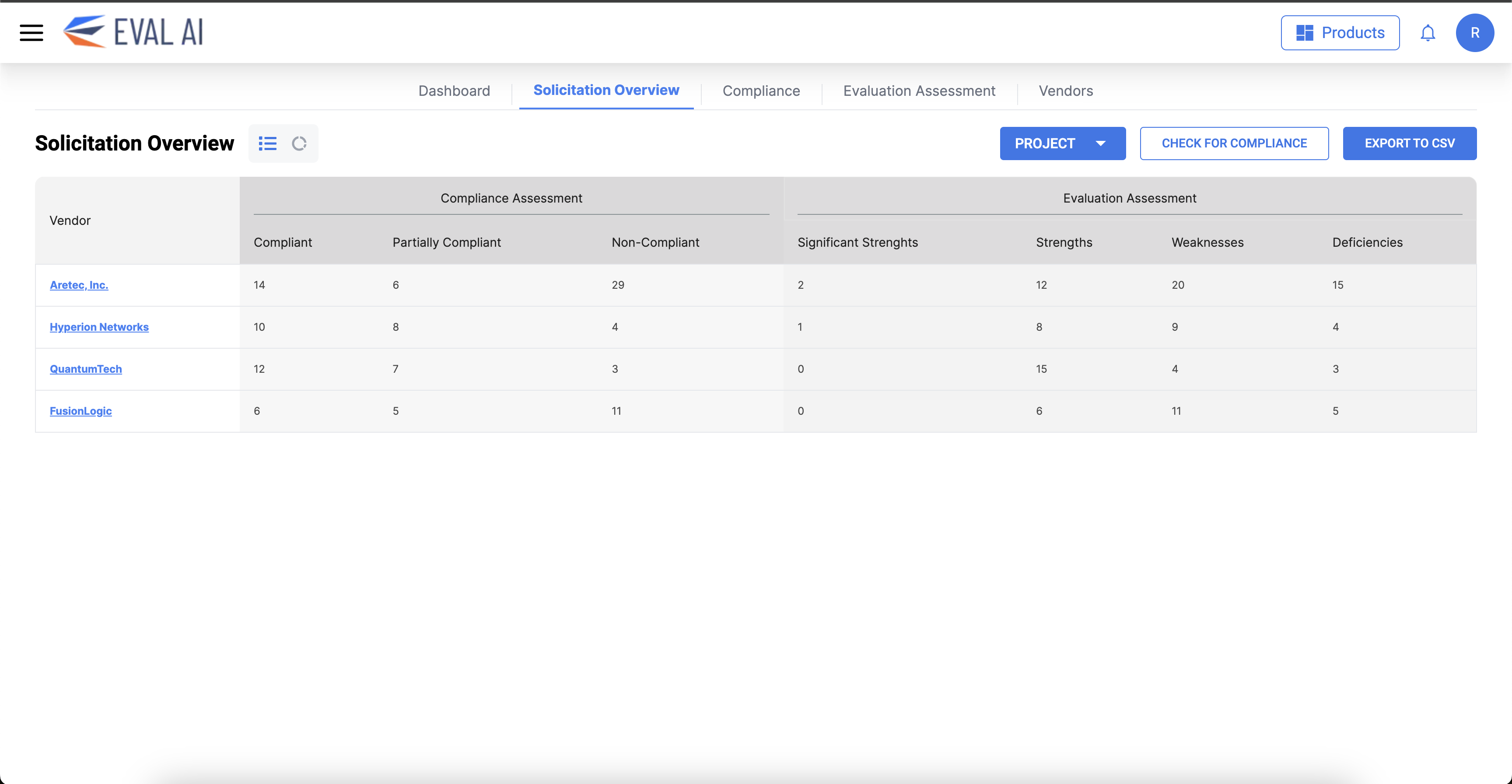
Task: Open the QuantumTech vendor link
Action: click(86, 368)
